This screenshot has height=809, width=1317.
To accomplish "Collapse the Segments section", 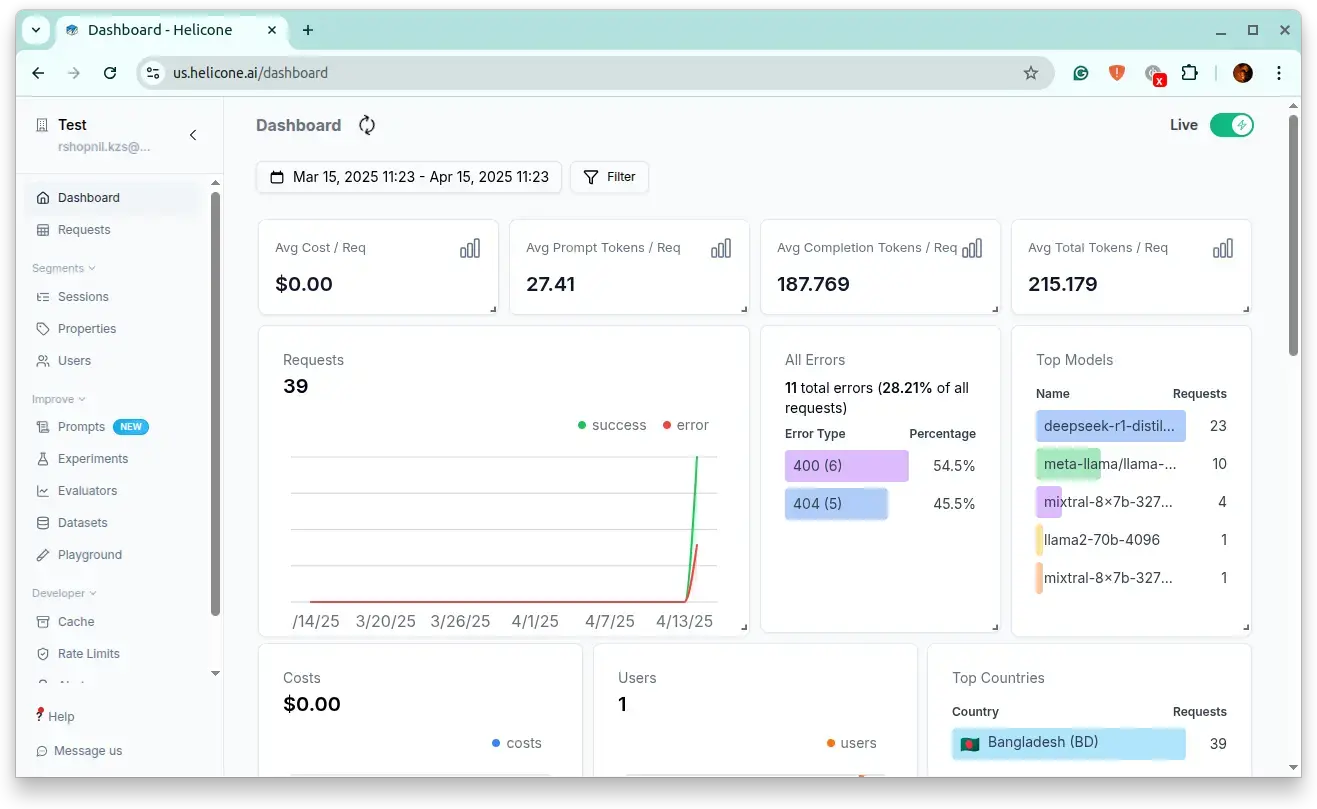I will pyautogui.click(x=64, y=268).
